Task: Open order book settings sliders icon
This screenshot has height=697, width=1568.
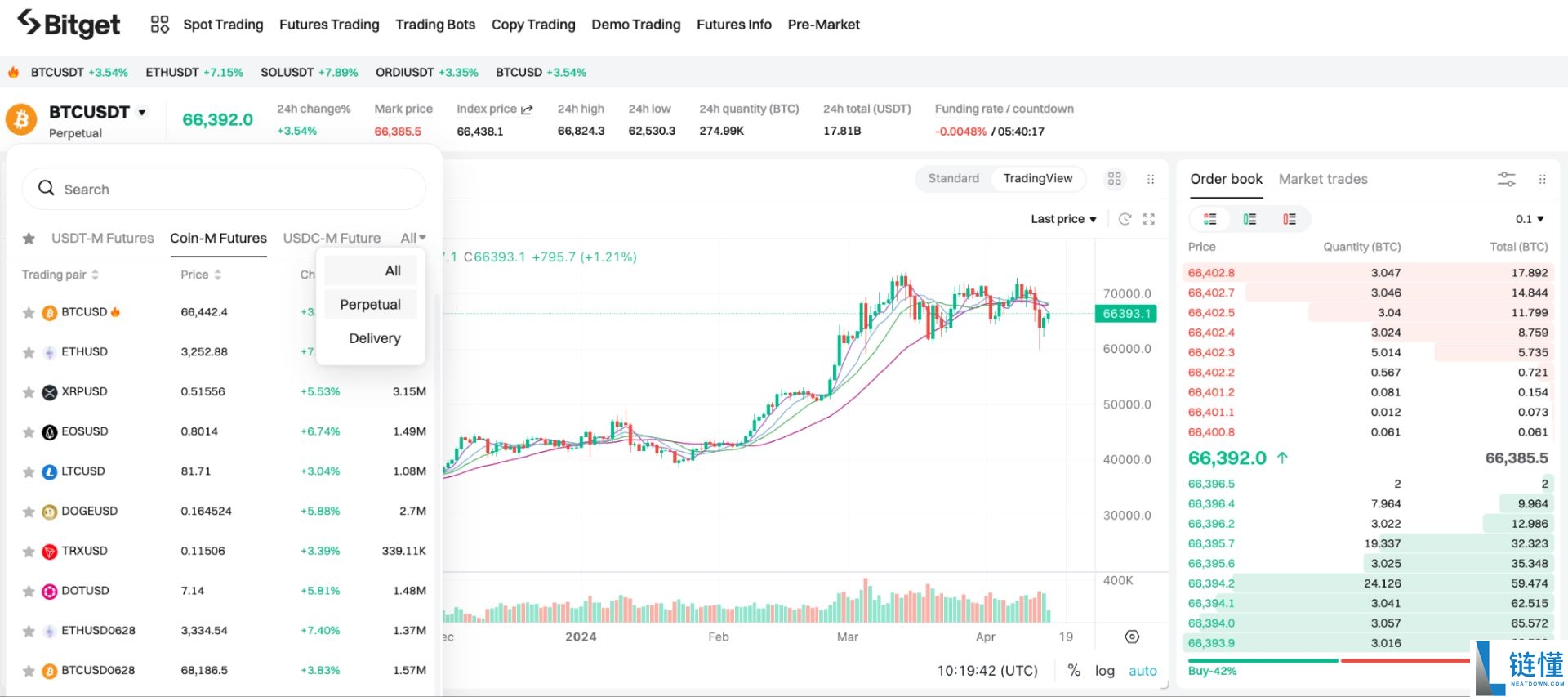Action: 1506,179
